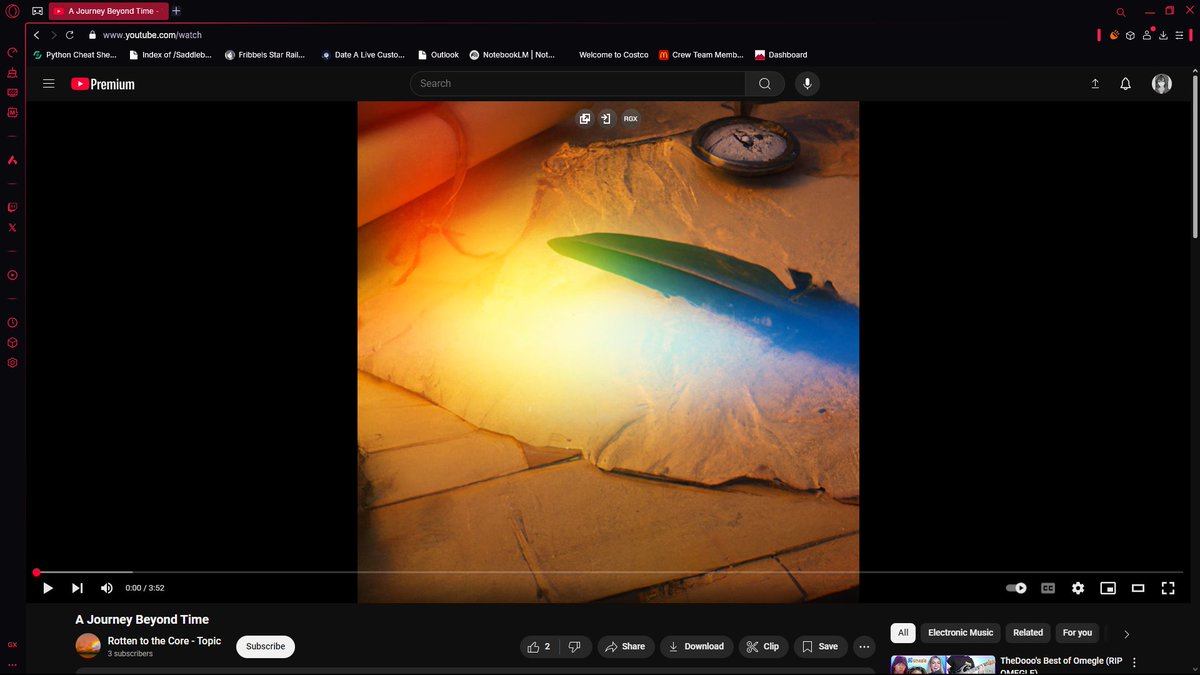Screen dimensions: 1200x675
Task: Create a clip of the video
Action: tap(763, 647)
